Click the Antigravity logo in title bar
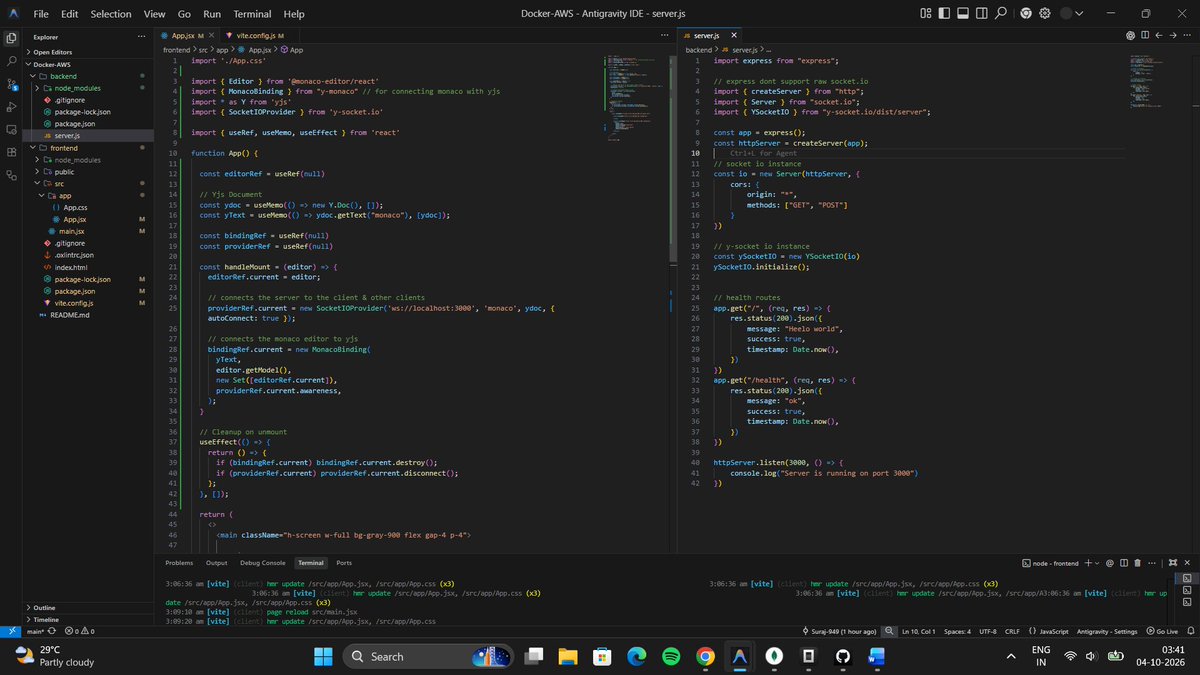1200x675 pixels. click(11, 14)
